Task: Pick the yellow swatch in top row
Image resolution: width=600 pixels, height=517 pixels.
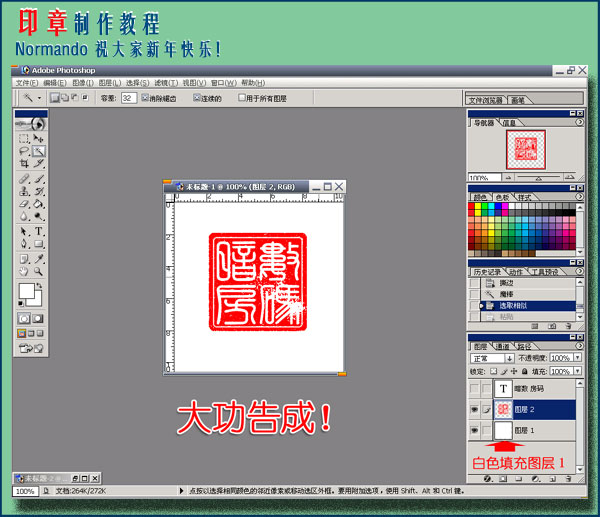Action: [478, 206]
